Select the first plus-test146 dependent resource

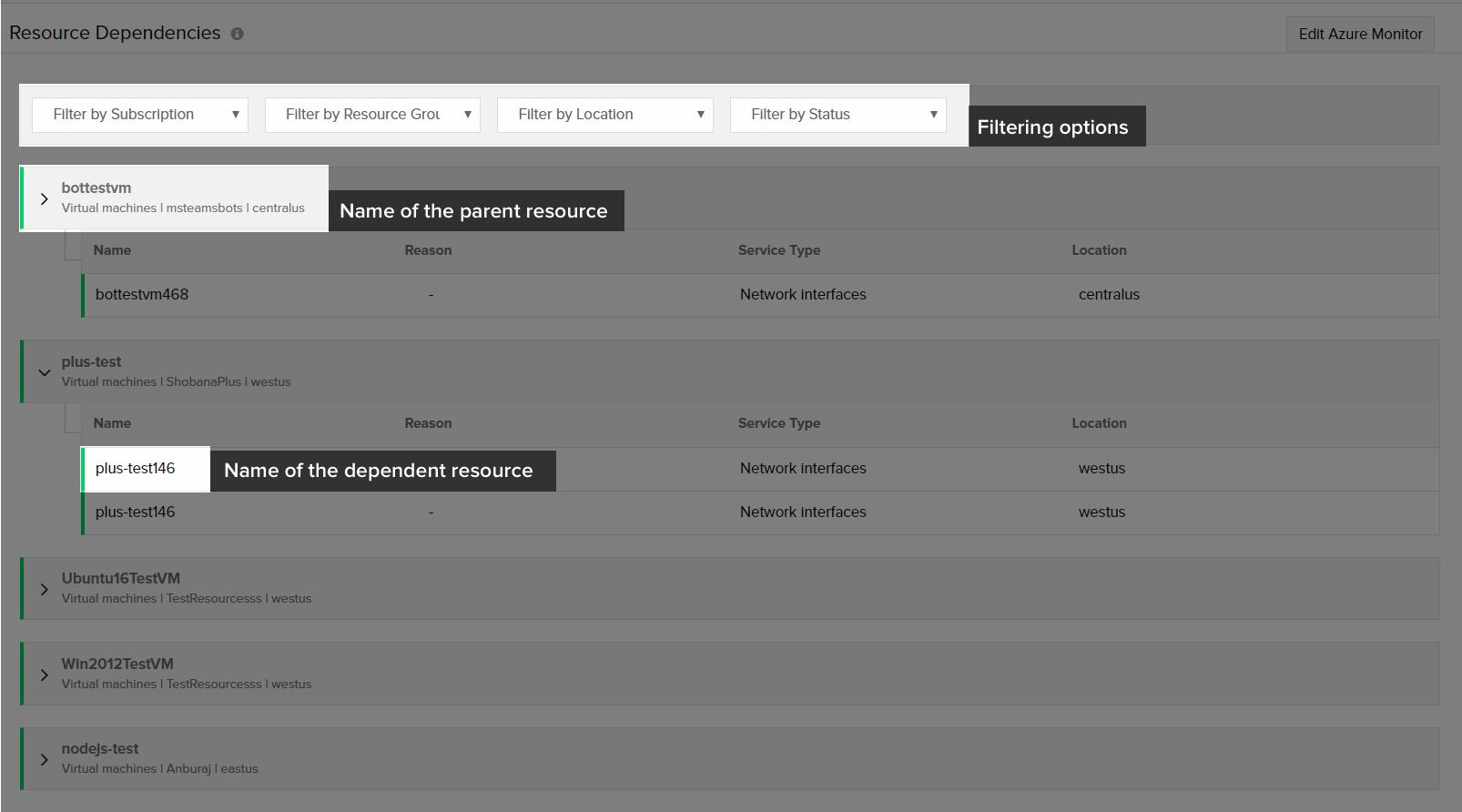point(136,469)
